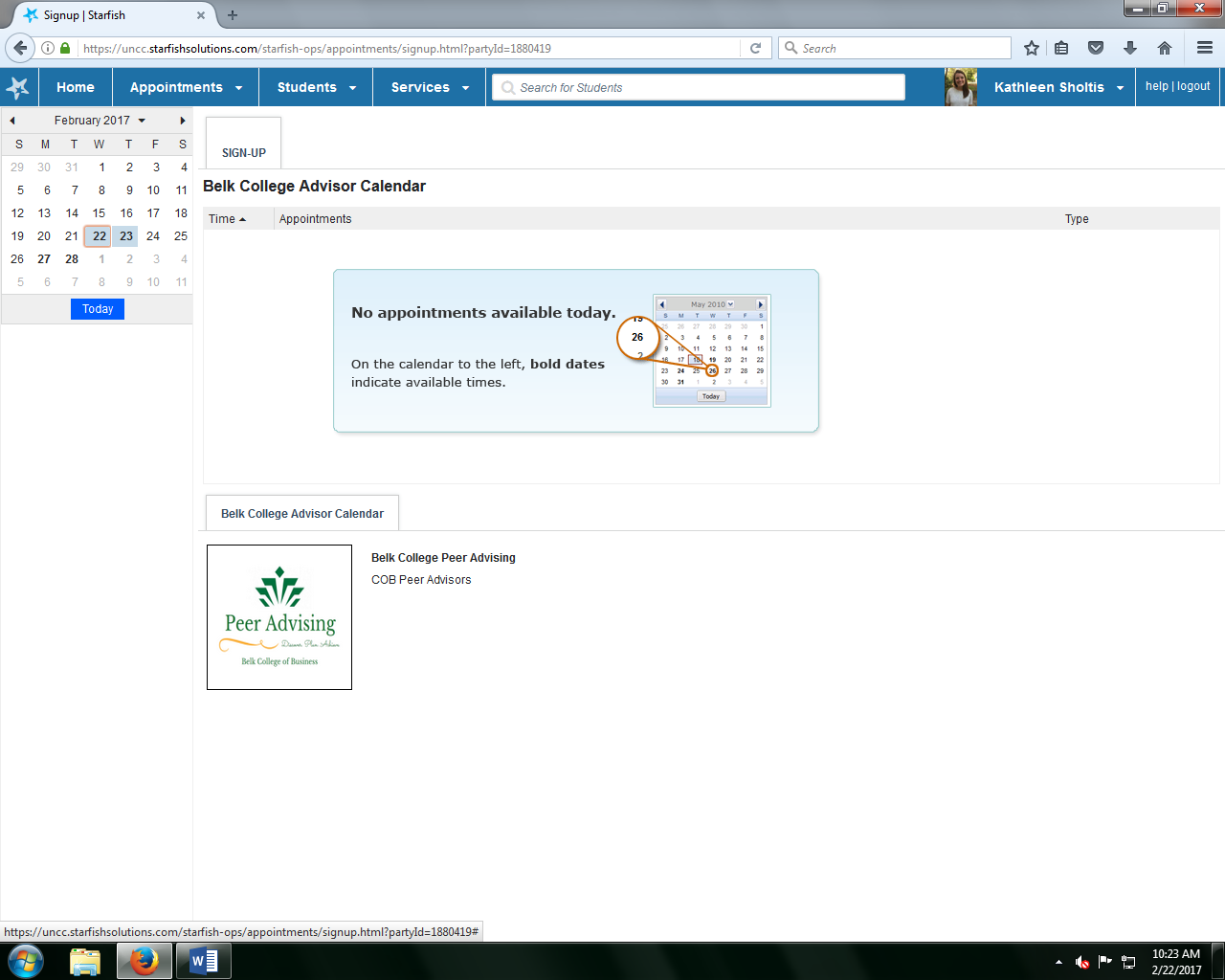
Task: Go to next month in calendar
Action: tap(182, 121)
